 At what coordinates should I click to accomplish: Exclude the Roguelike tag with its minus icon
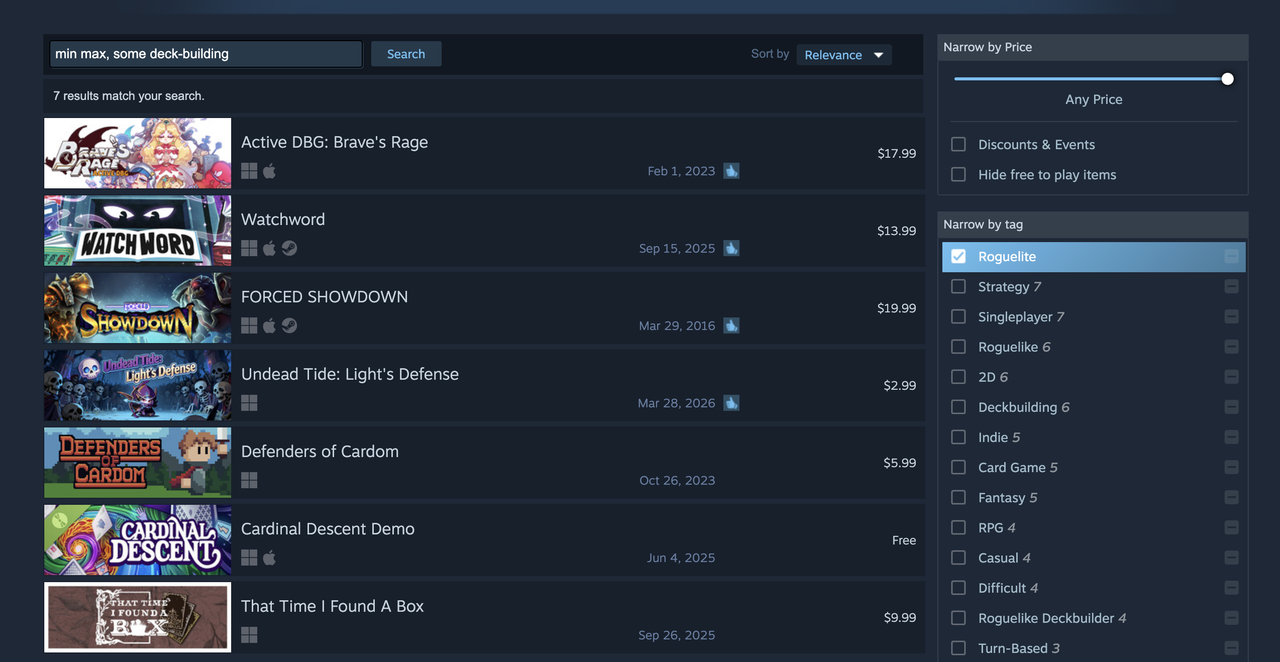point(1231,347)
